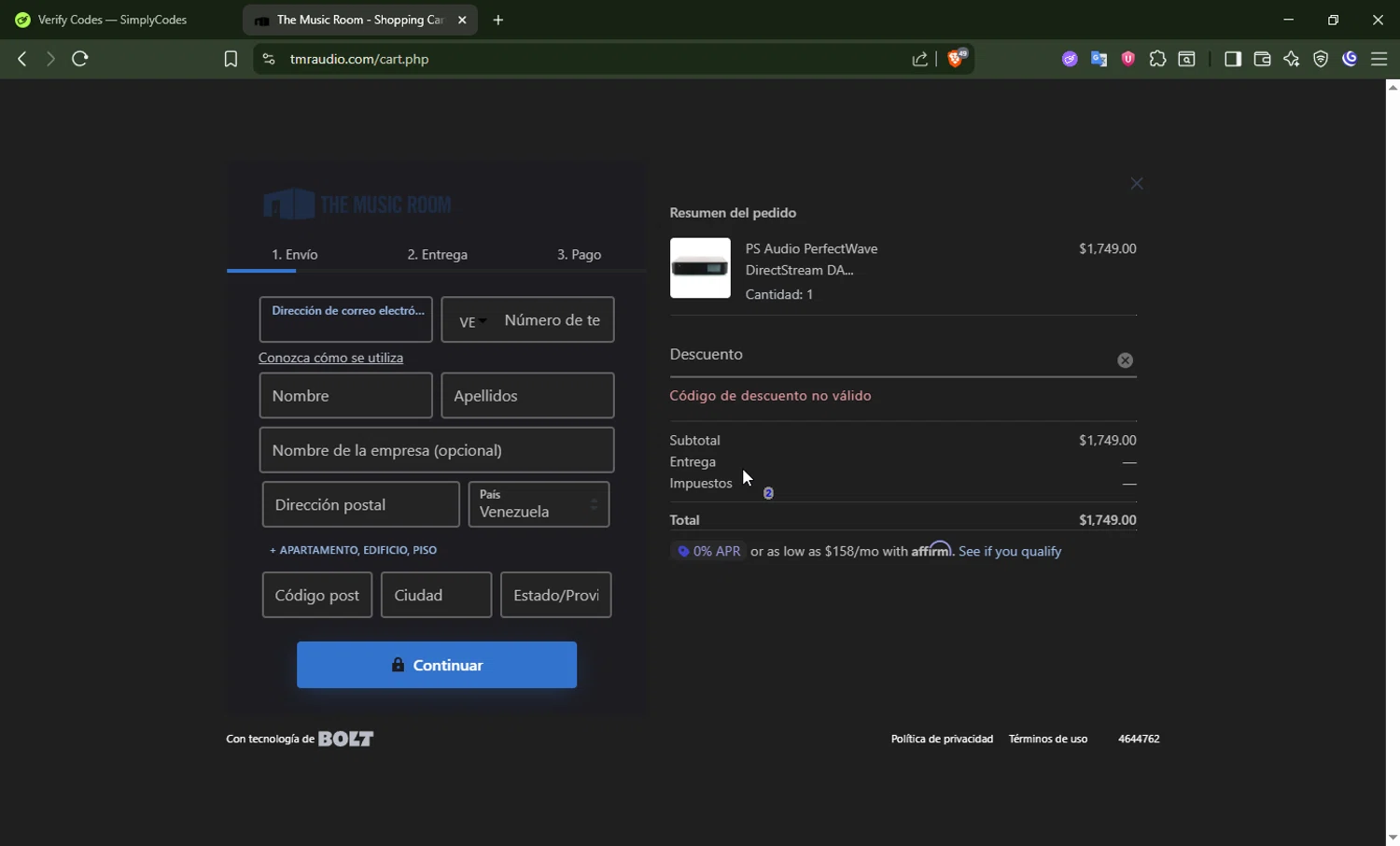1400x846 pixels.
Task: Go back with the browser back arrow
Action: [22, 59]
